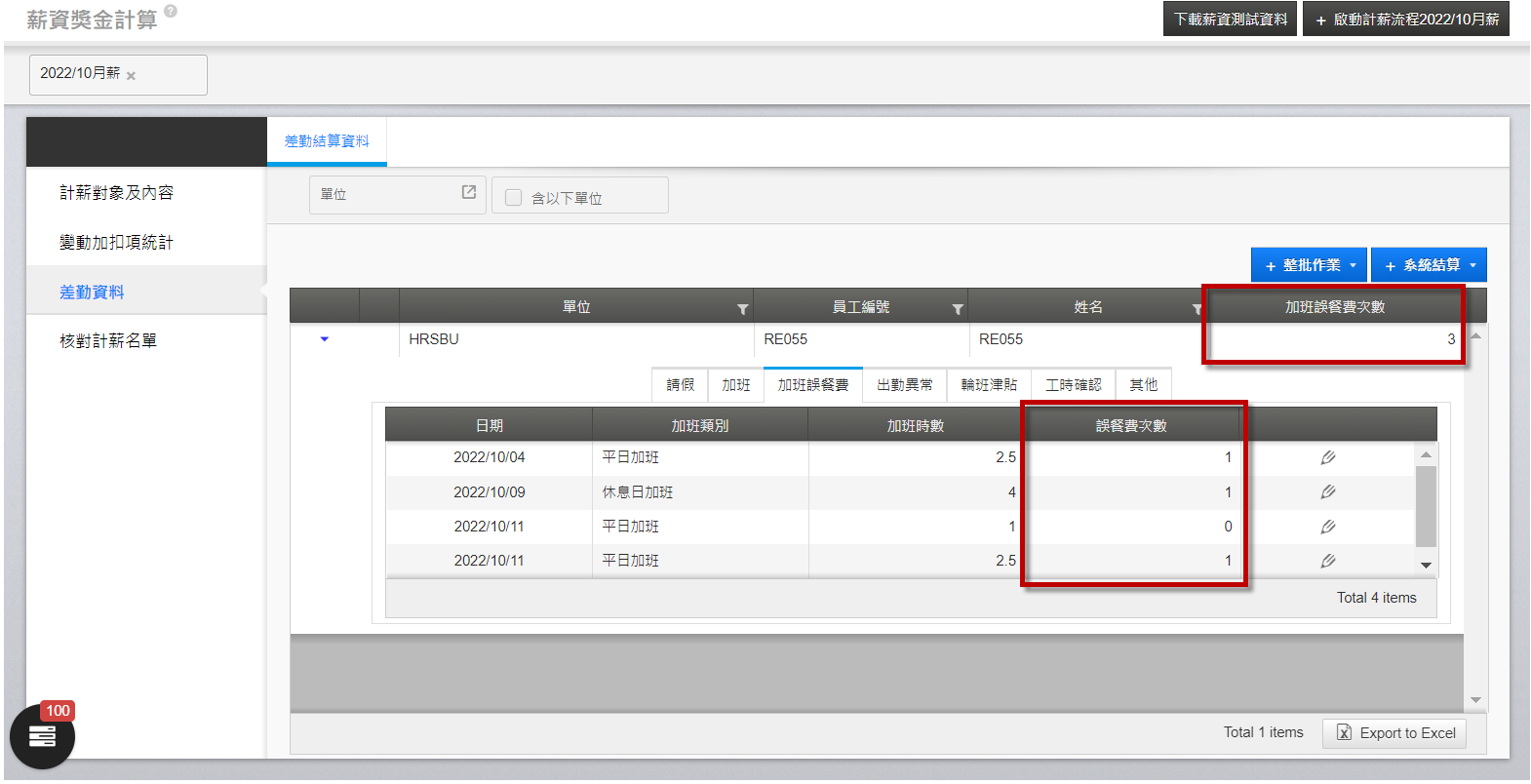Click the filter icon on 姓名 column
The width and height of the screenshot is (1531, 784).
(x=1197, y=309)
